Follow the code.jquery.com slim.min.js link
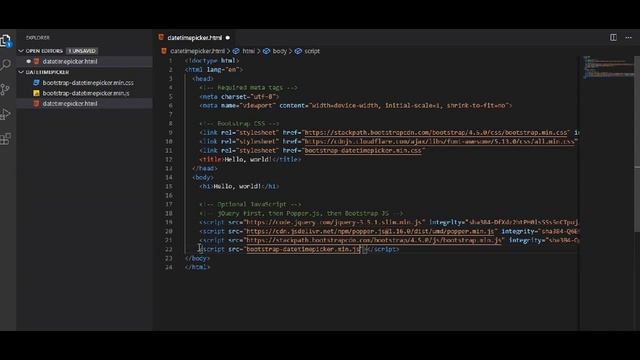Viewport: 640px width, 360px height. [334, 222]
